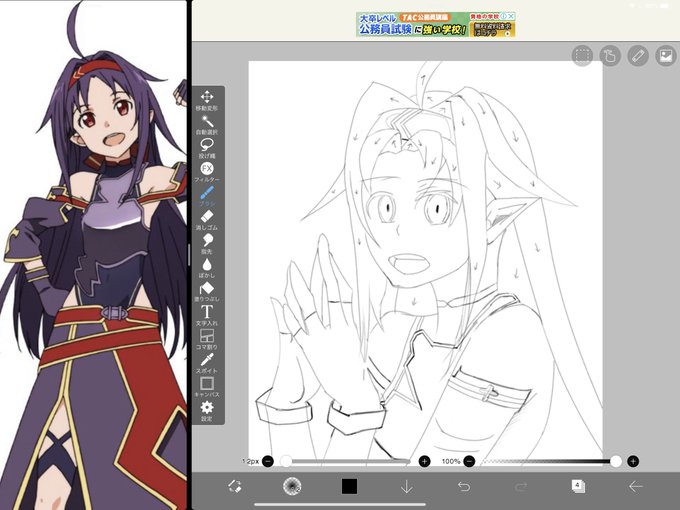Pick the Smudge (指先) tool
This screenshot has width=680, height=510.
click(207, 244)
